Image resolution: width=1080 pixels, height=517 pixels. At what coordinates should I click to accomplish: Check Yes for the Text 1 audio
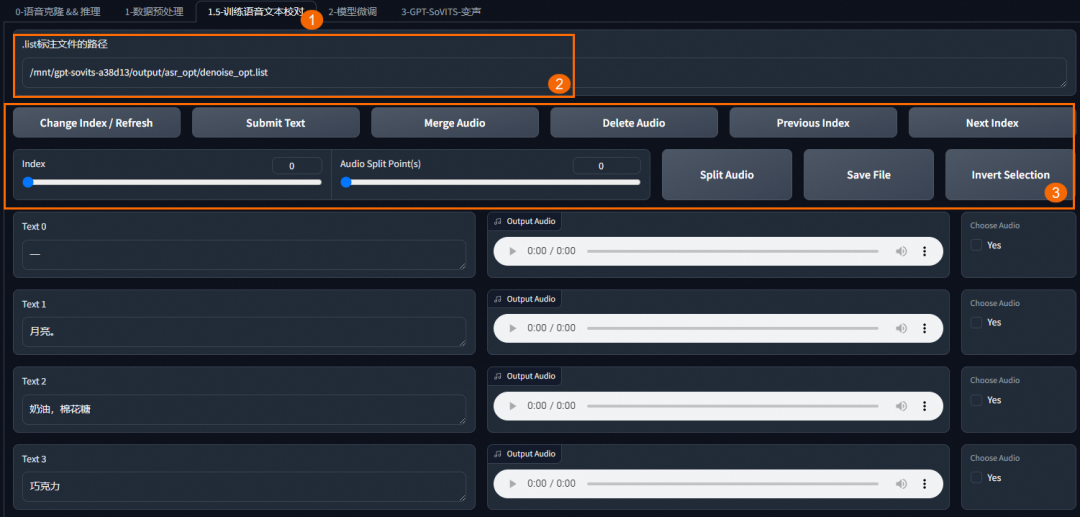point(976,322)
